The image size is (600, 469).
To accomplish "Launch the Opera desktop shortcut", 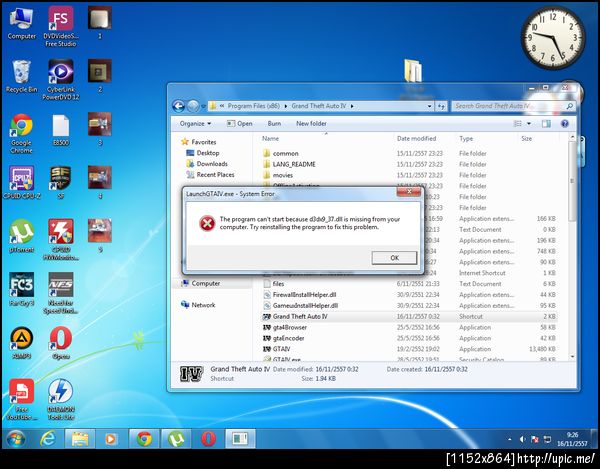I will (60, 343).
